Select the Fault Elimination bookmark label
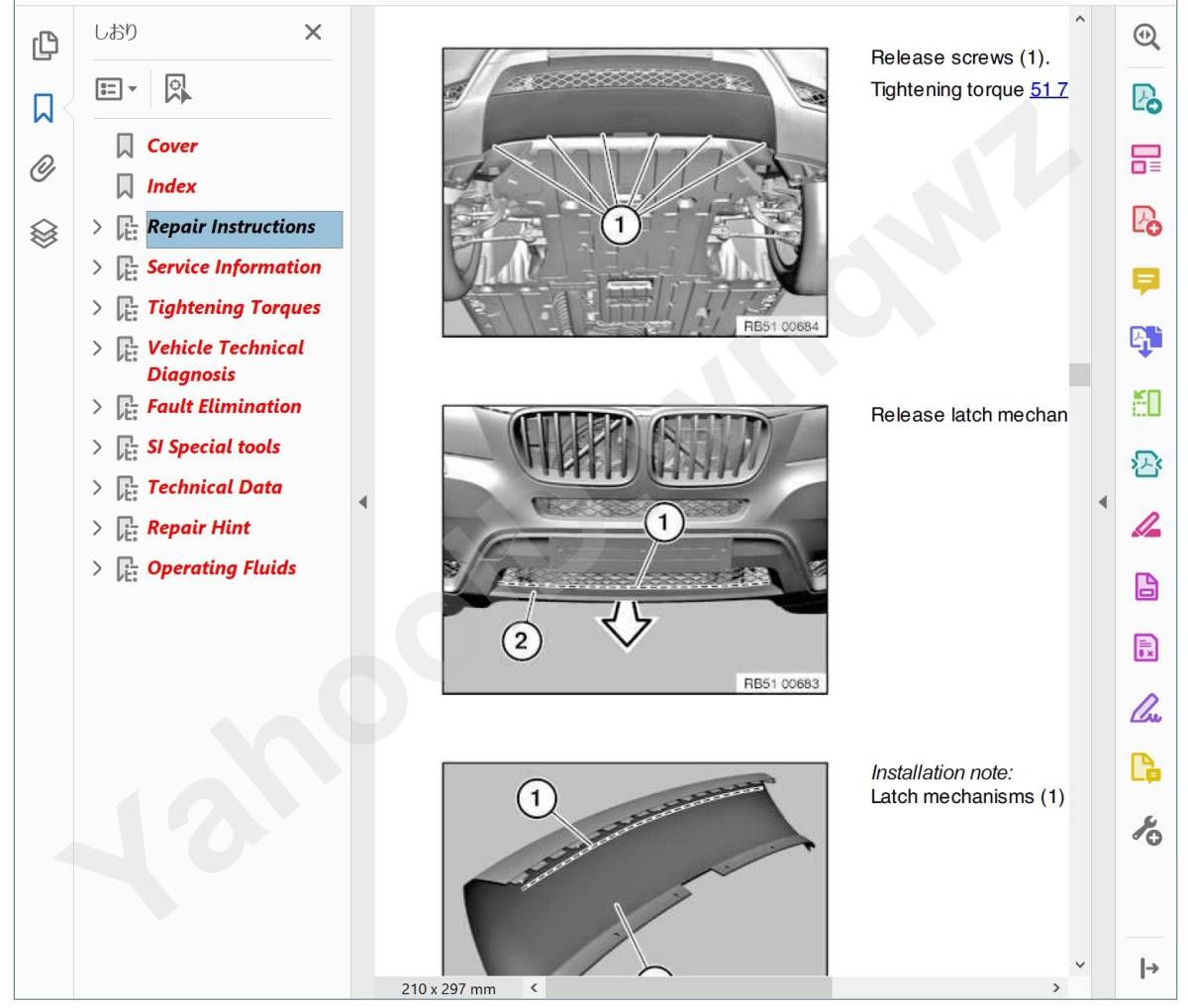This screenshot has width=1188, height=1008. click(224, 407)
